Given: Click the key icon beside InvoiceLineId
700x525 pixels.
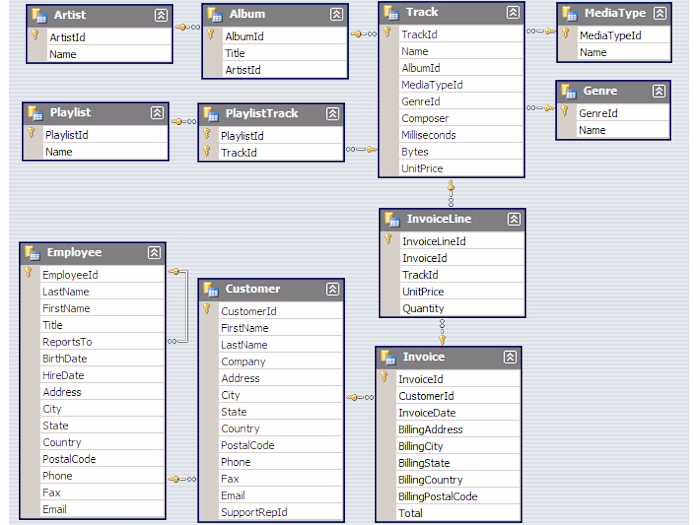Looking at the screenshot, I should pos(388,239).
